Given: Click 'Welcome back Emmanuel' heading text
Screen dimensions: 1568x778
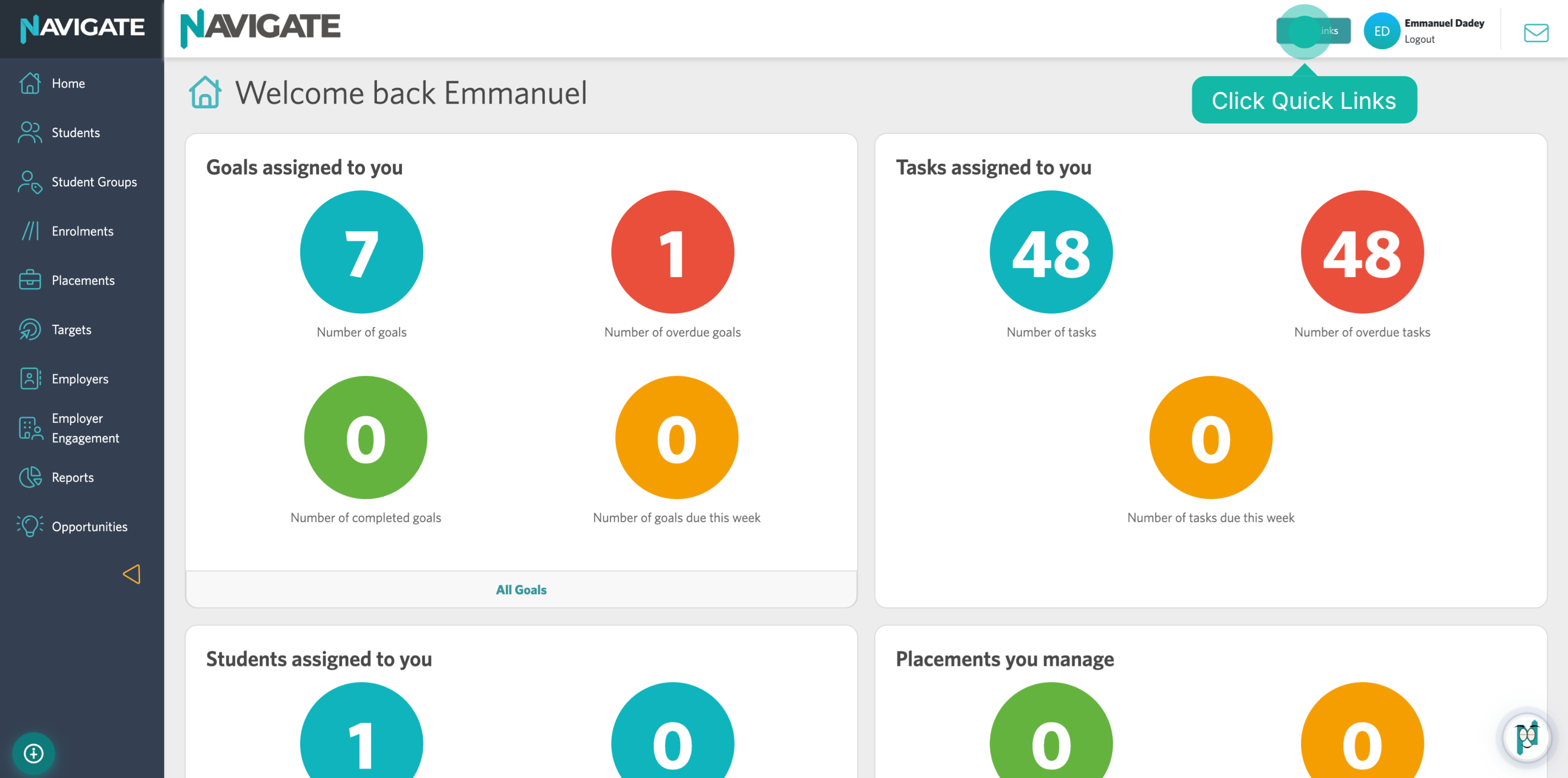Looking at the screenshot, I should (x=411, y=93).
